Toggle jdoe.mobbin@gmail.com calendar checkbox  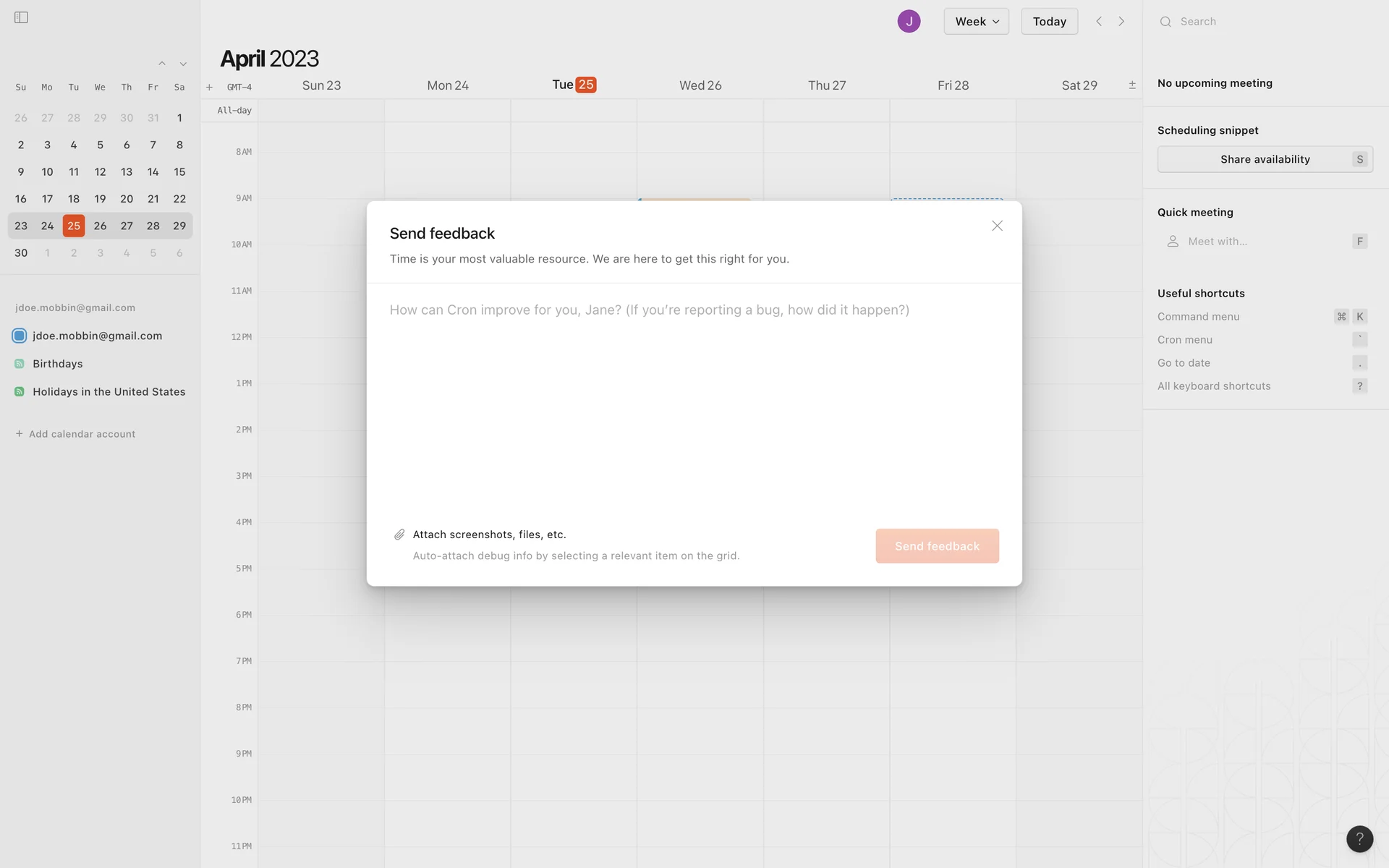coord(20,336)
